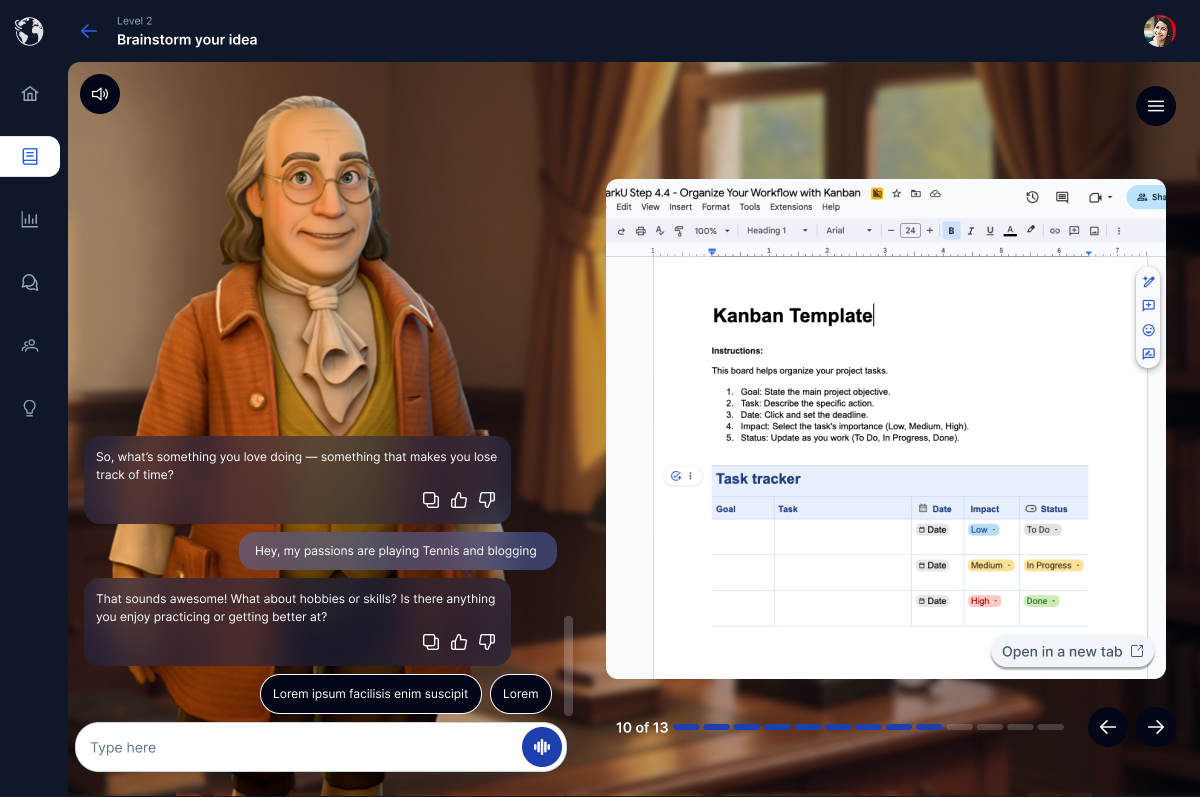
Task: Open the hamburger menu over the scene
Action: (x=1156, y=106)
